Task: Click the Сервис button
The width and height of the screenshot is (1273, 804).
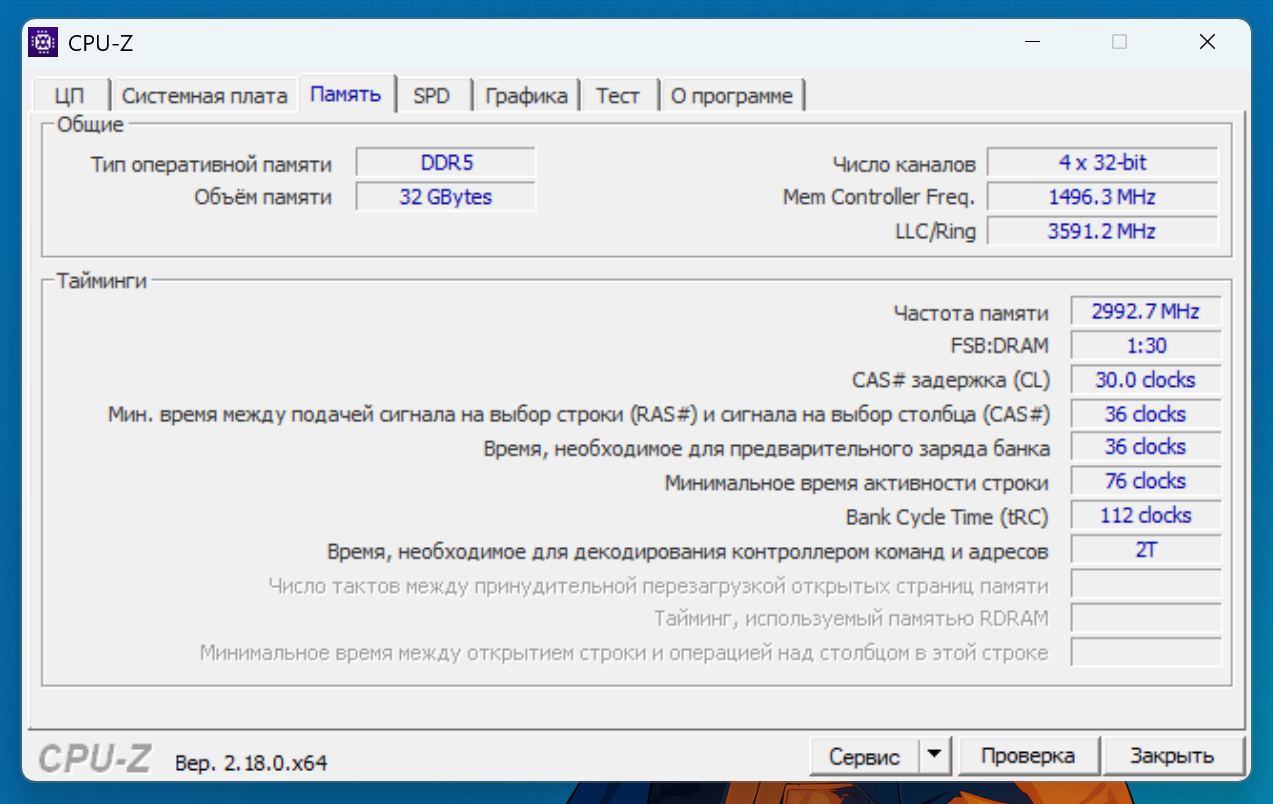Action: point(864,756)
